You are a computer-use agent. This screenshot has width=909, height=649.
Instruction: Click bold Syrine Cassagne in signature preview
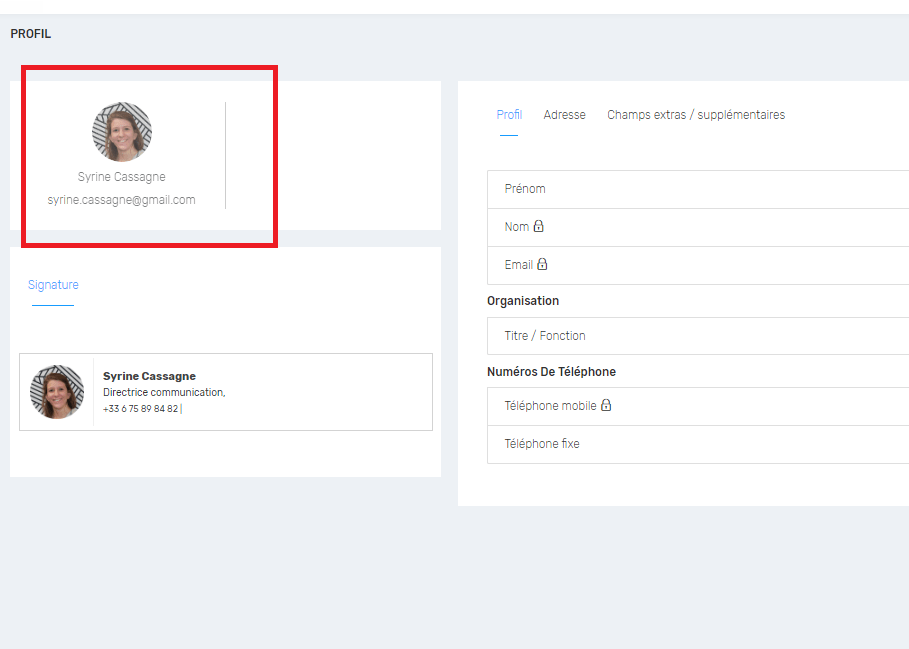point(149,376)
